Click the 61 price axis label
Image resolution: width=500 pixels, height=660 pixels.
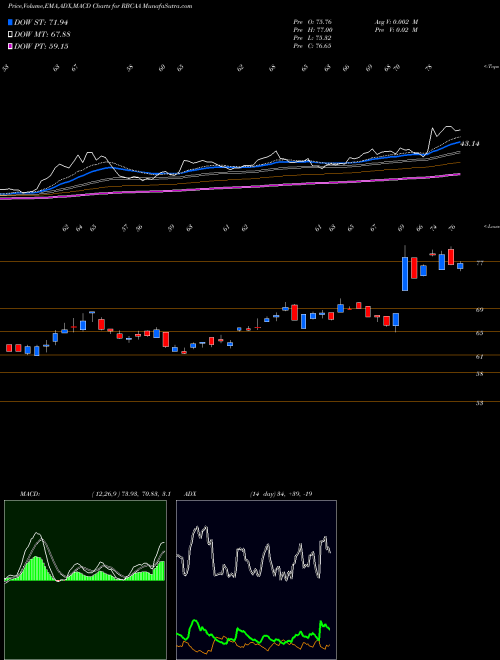[479, 357]
